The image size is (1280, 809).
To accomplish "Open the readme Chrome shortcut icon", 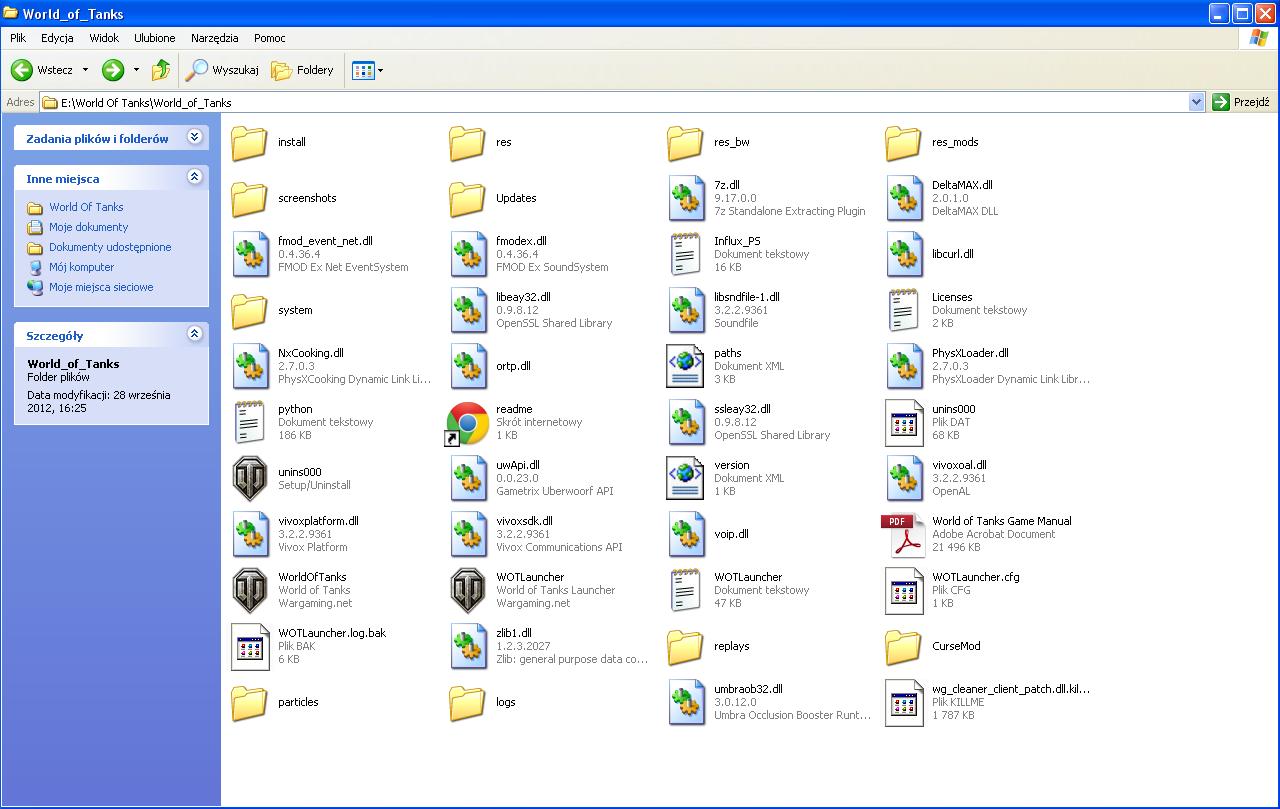I will click(x=467, y=423).
